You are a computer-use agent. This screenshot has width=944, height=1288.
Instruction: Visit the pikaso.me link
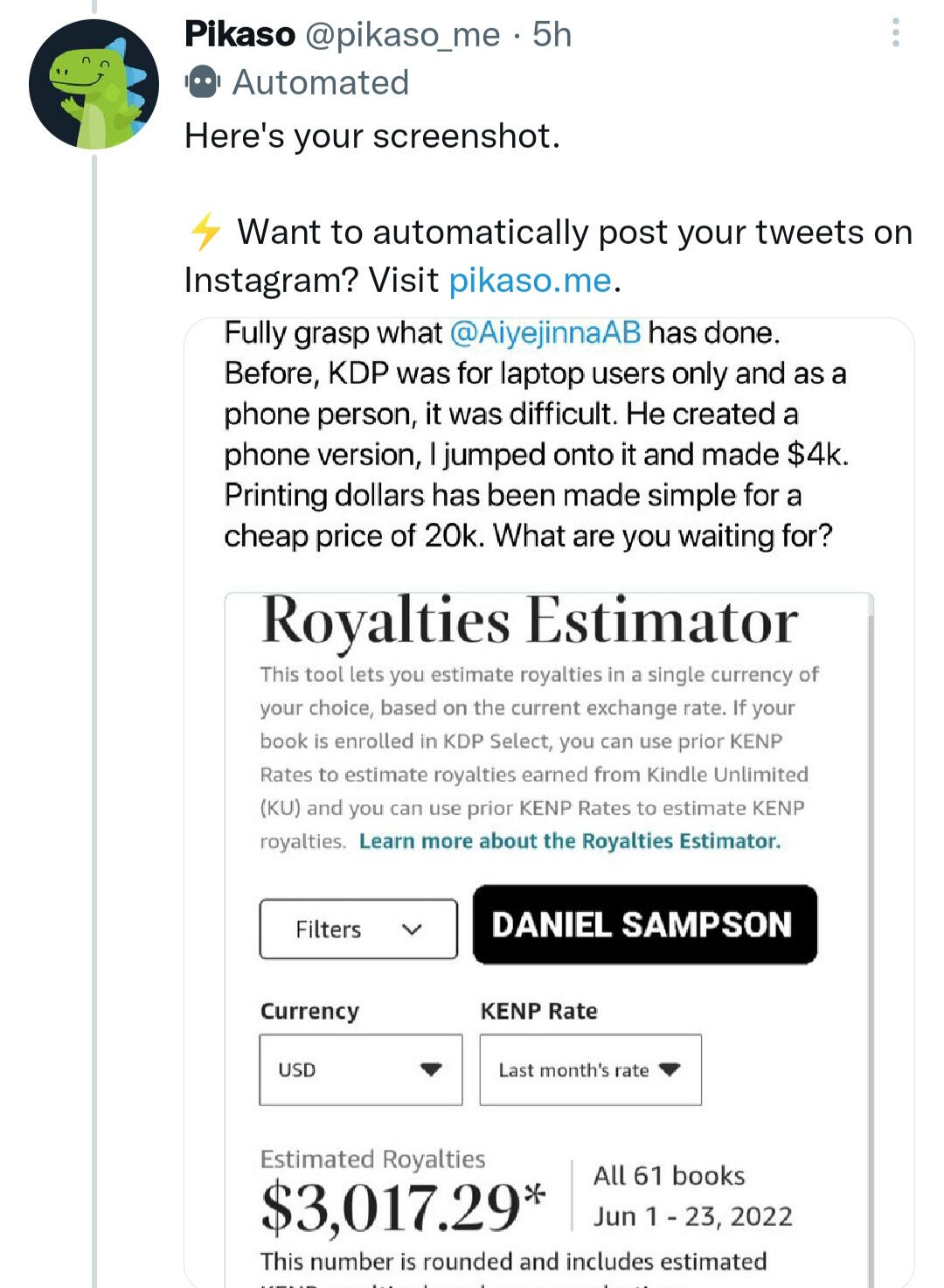pyautogui.click(x=530, y=281)
